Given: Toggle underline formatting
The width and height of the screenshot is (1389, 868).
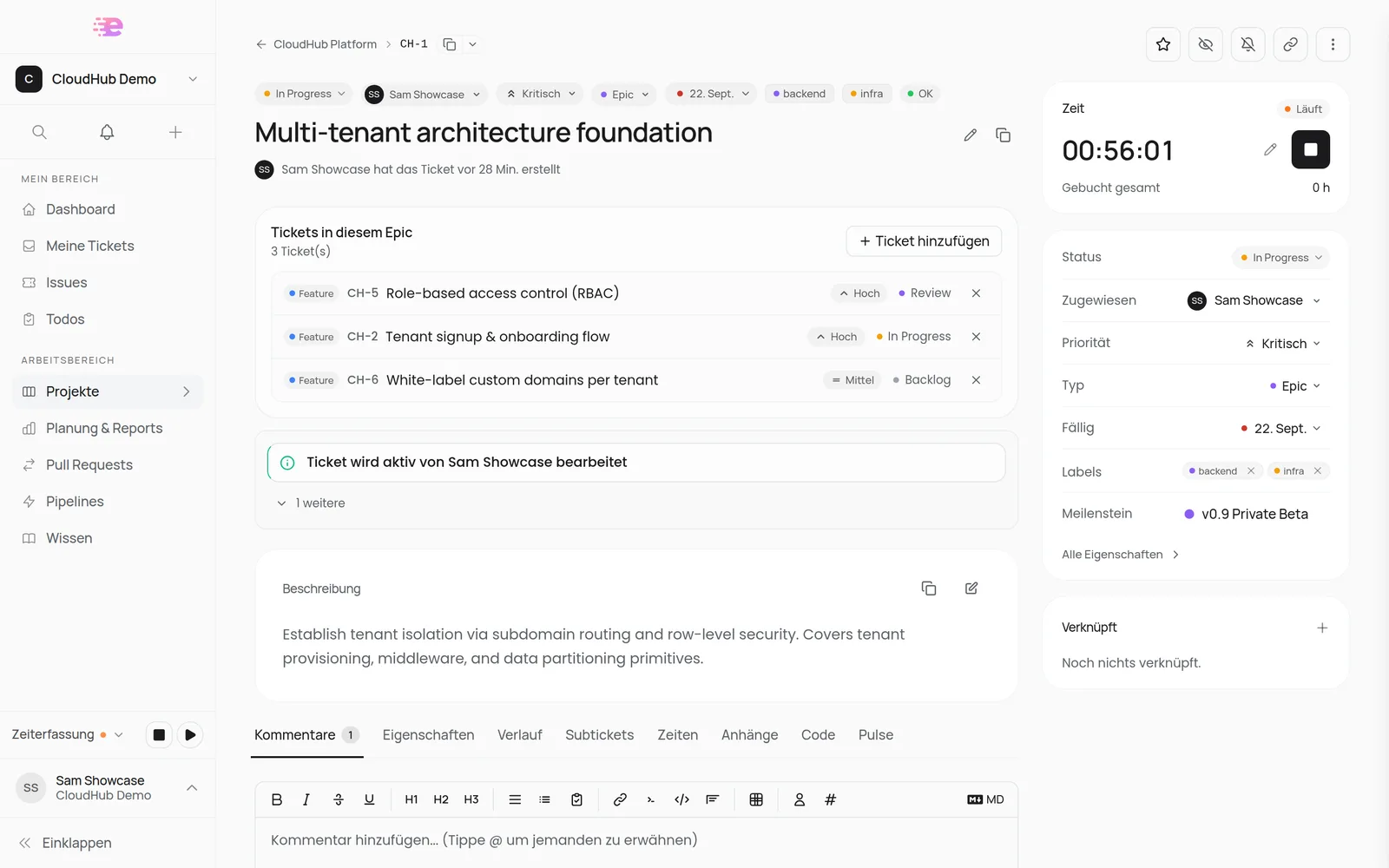Looking at the screenshot, I should tap(369, 799).
